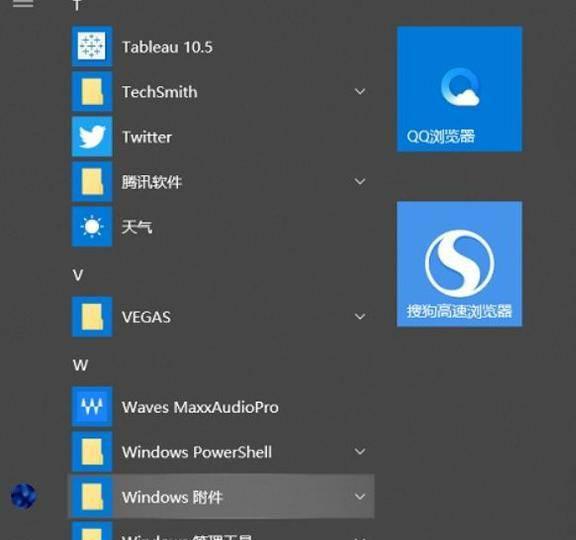Jump to the W letter header
Image resolution: width=576 pixels, height=540 pixels.
[x=80, y=365]
